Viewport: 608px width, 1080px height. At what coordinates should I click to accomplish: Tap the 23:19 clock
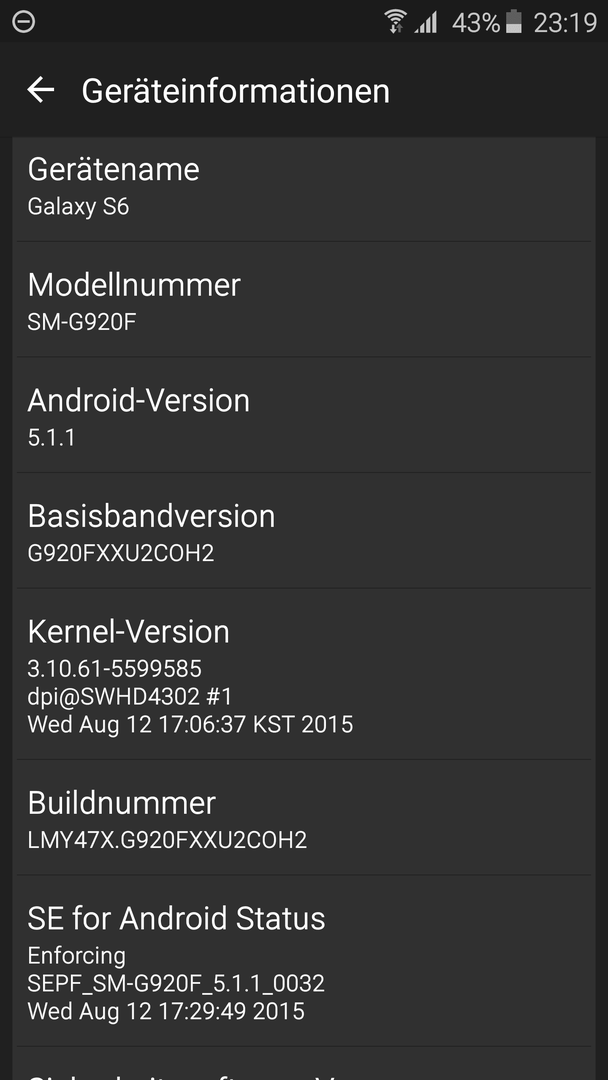click(565, 23)
